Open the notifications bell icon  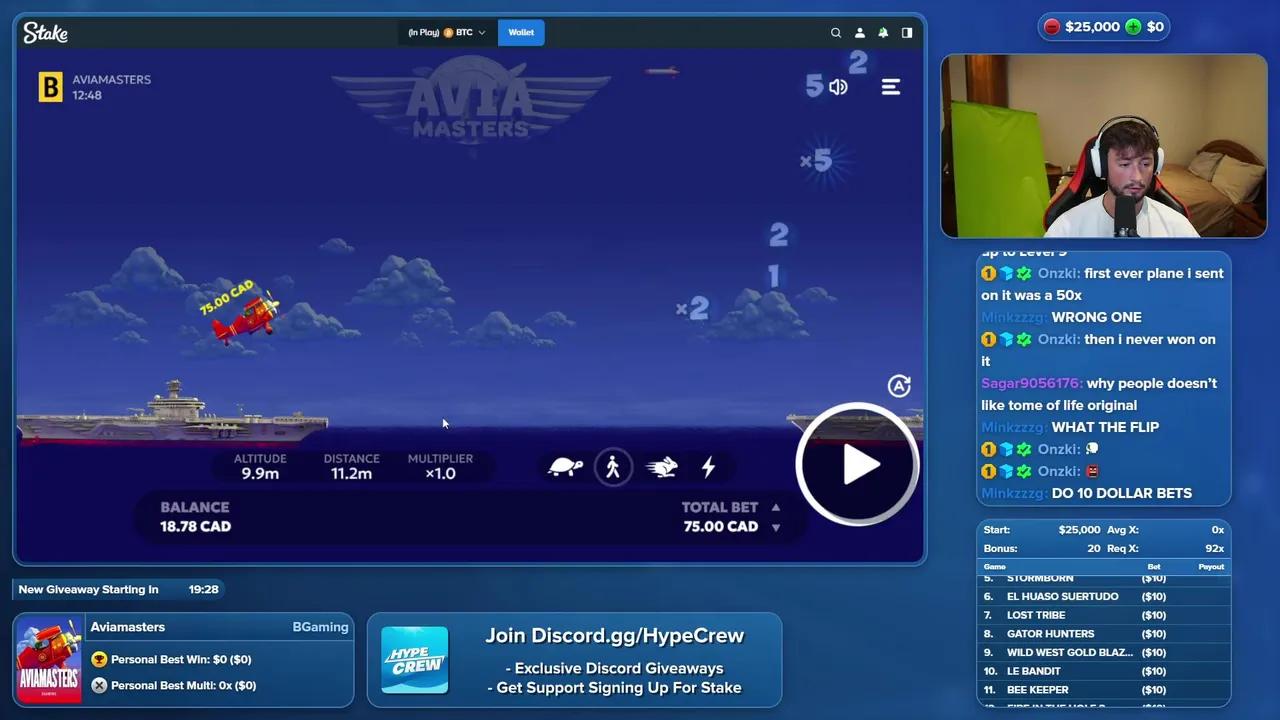pyautogui.click(x=883, y=33)
